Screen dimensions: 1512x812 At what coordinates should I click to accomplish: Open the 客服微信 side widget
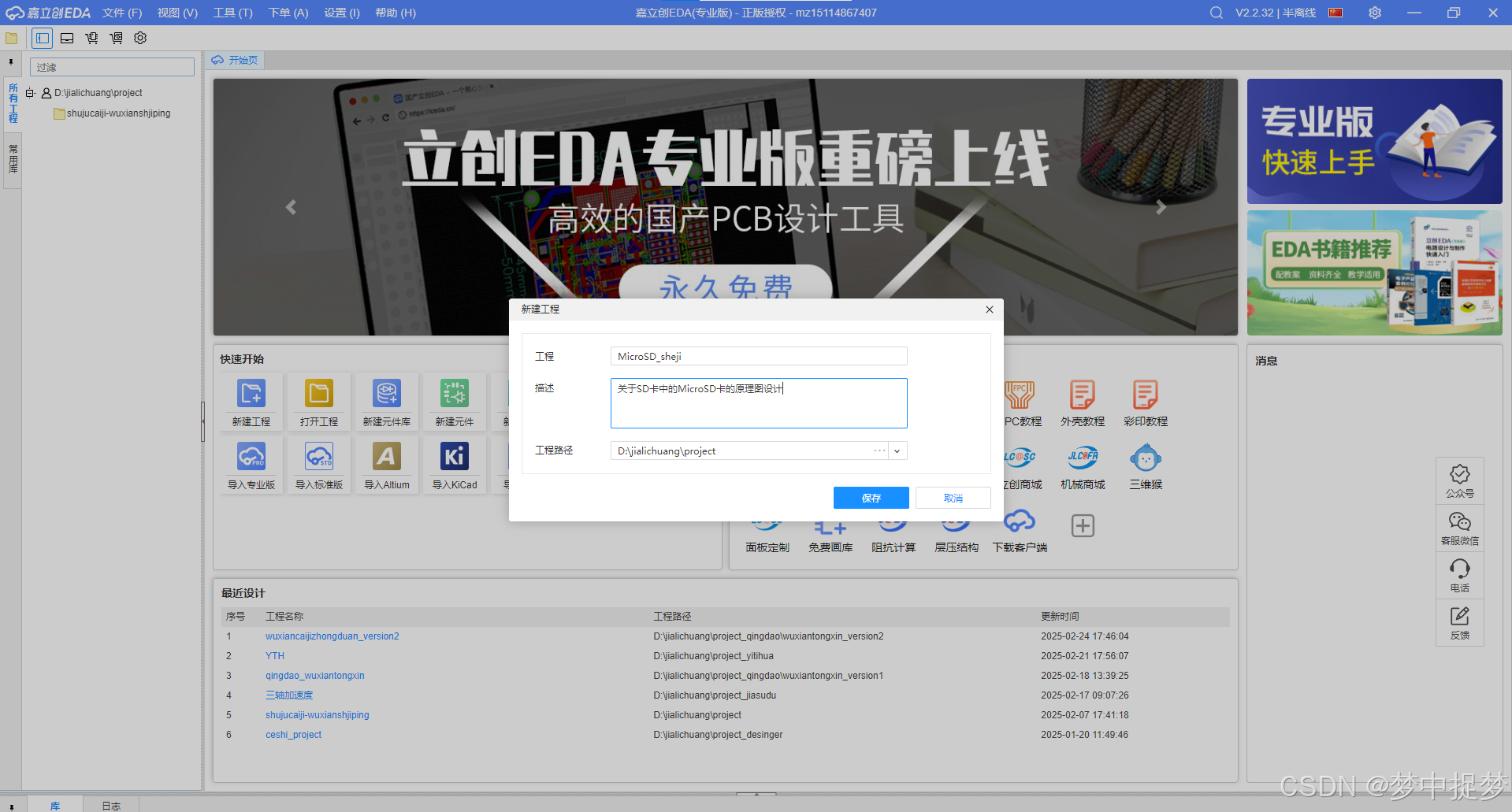point(1460,528)
